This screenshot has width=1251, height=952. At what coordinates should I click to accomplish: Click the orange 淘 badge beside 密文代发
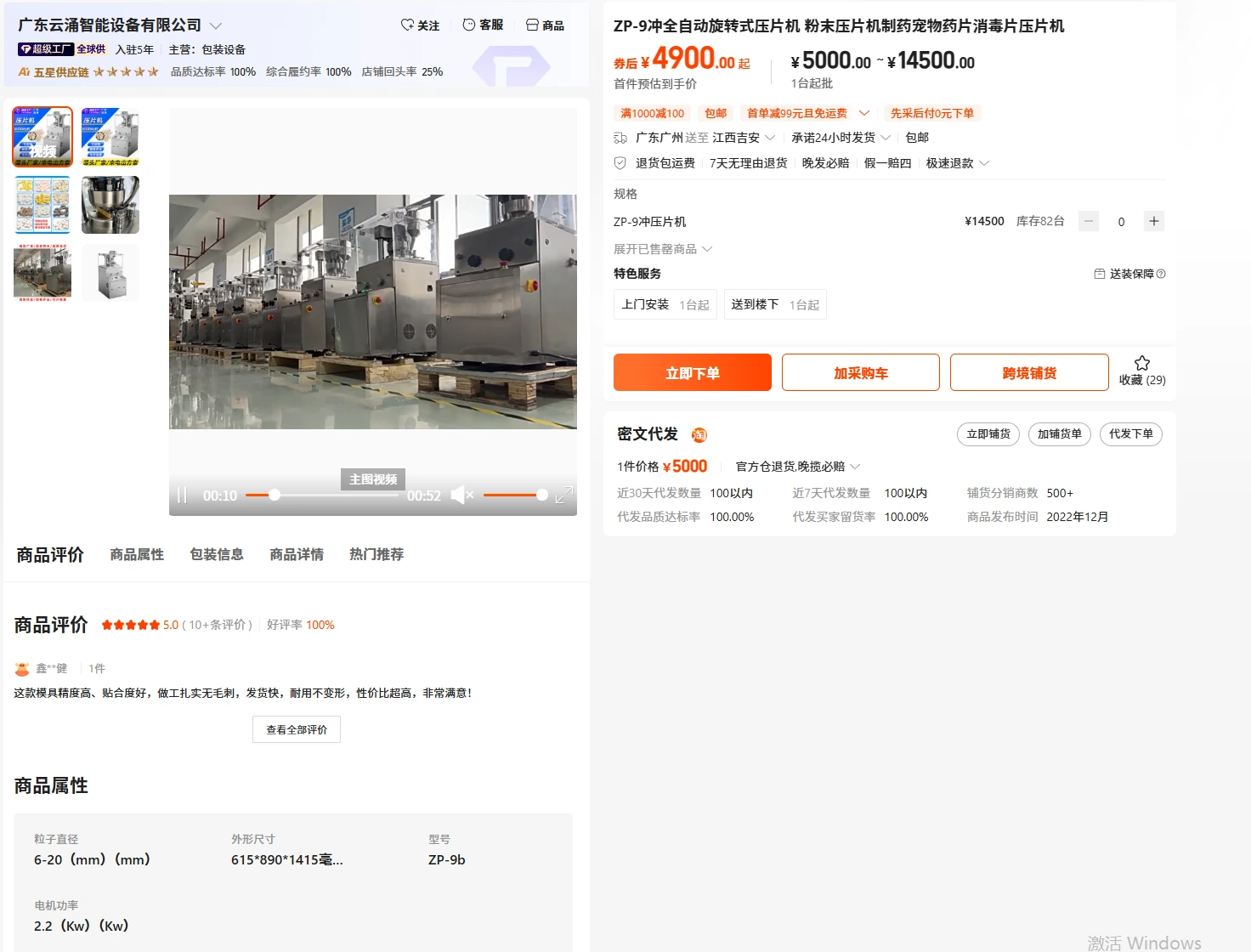tap(699, 435)
